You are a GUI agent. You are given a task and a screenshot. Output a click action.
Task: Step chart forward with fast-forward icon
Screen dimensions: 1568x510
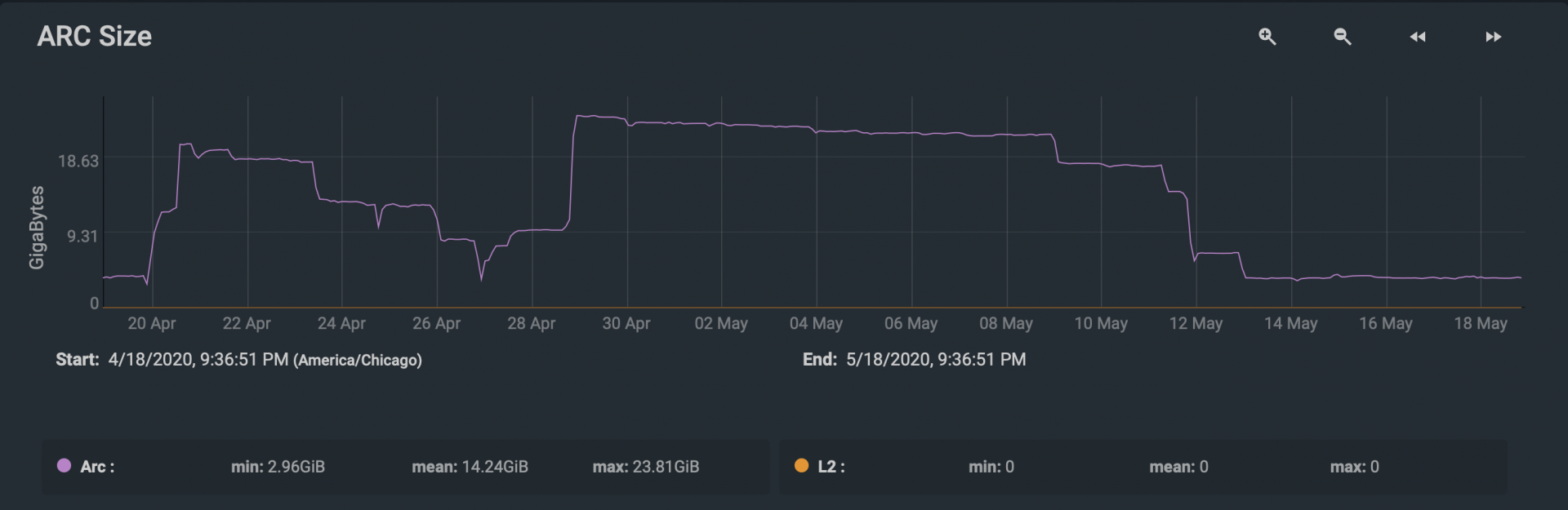tap(1493, 37)
